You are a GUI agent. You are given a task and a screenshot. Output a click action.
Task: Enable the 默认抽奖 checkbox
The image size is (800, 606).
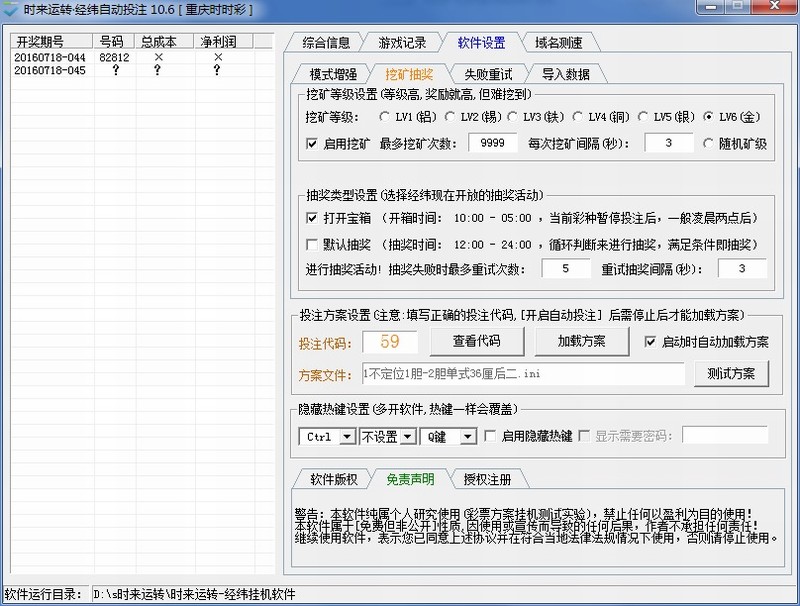(312, 245)
